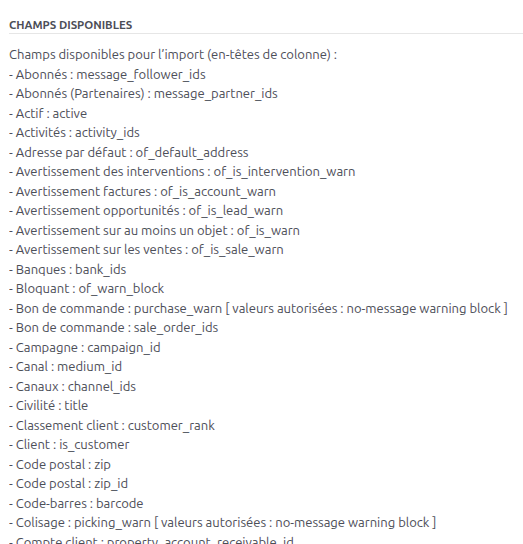Select the Campagne campaign_id entry

[x=85, y=348]
